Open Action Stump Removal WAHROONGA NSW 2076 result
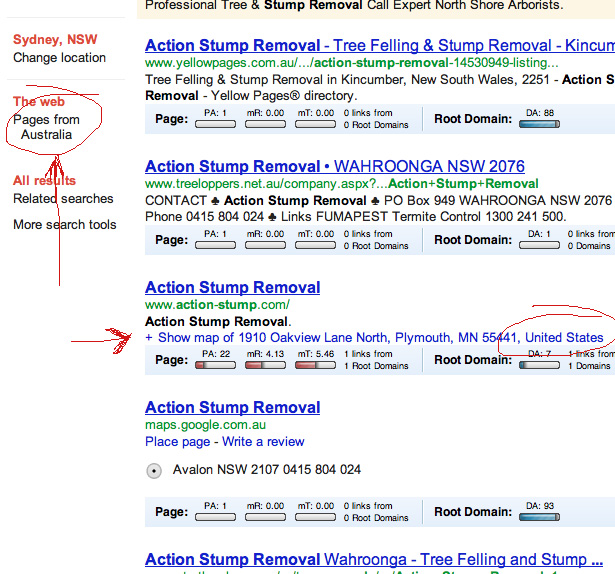 [335, 166]
